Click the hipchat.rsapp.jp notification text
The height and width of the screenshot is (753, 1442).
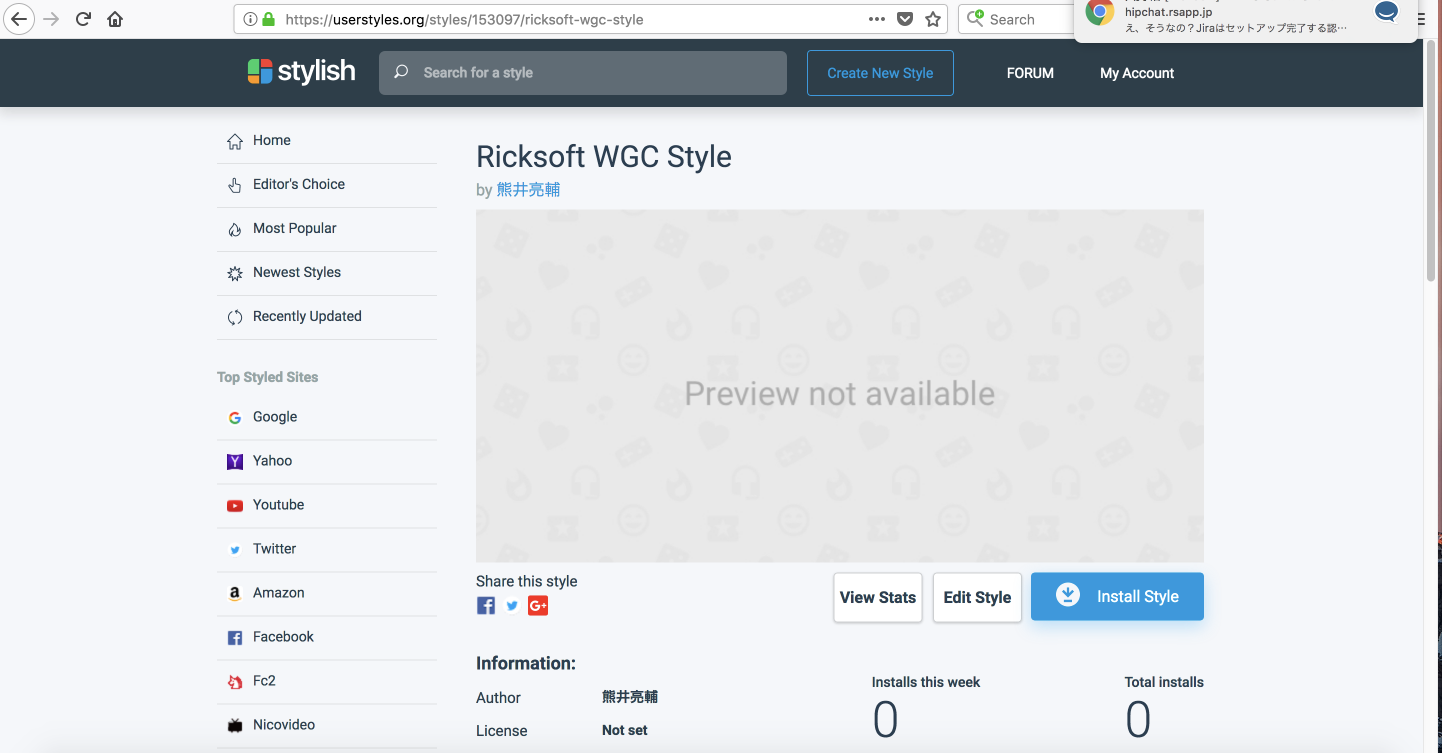1168,12
